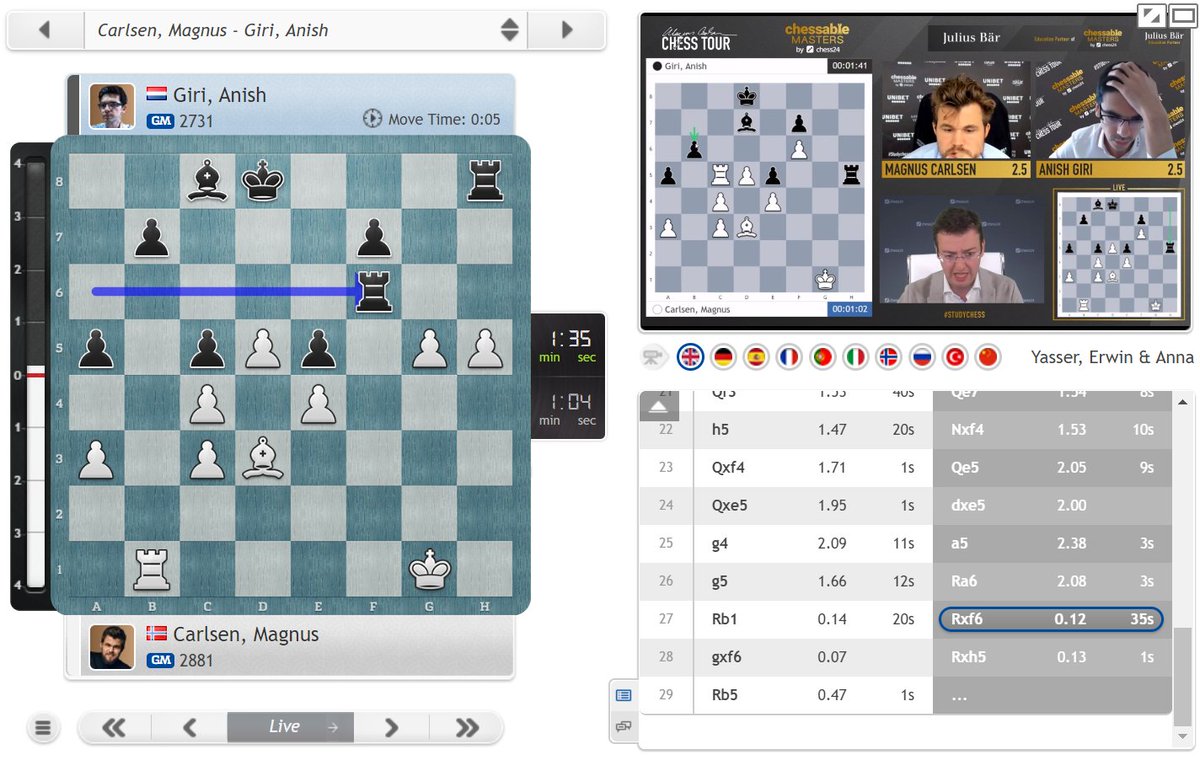Viewport: 1200px width, 760px height.
Task: Select the black rook on h8
Action: click(x=484, y=181)
